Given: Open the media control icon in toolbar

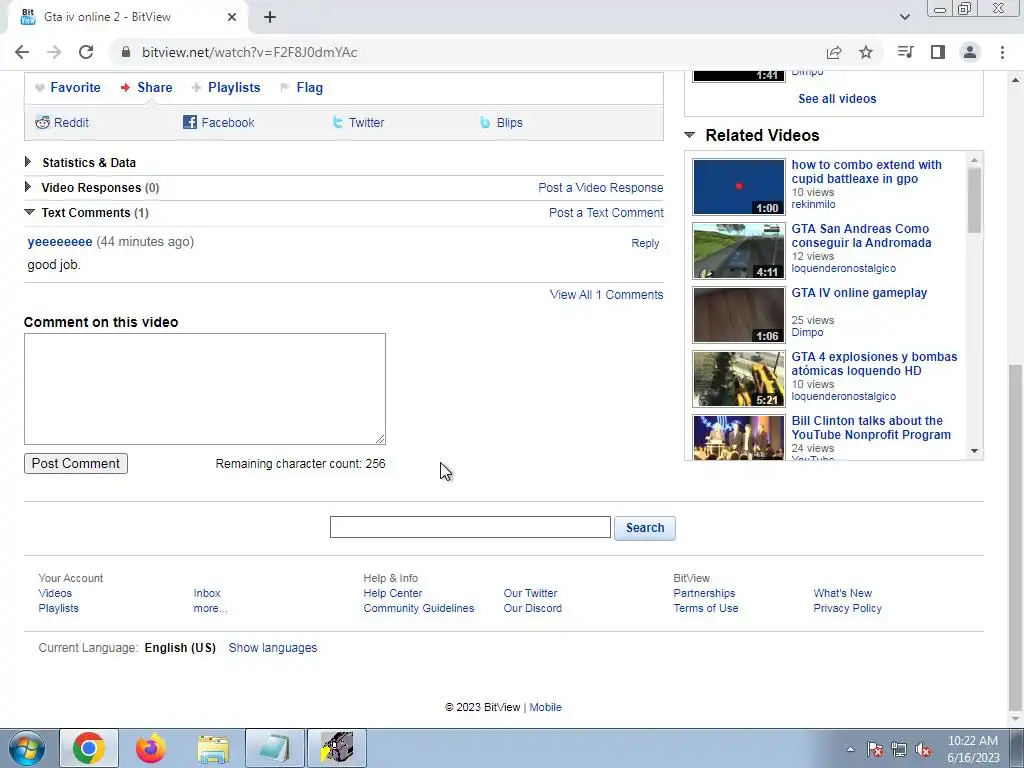Looking at the screenshot, I should point(905,52).
